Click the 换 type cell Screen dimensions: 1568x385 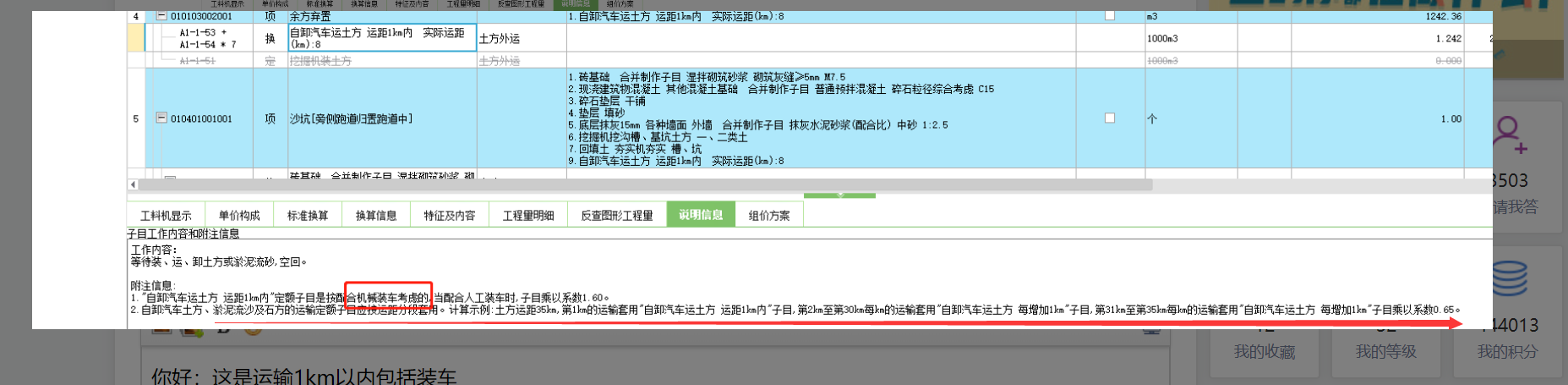point(270,38)
